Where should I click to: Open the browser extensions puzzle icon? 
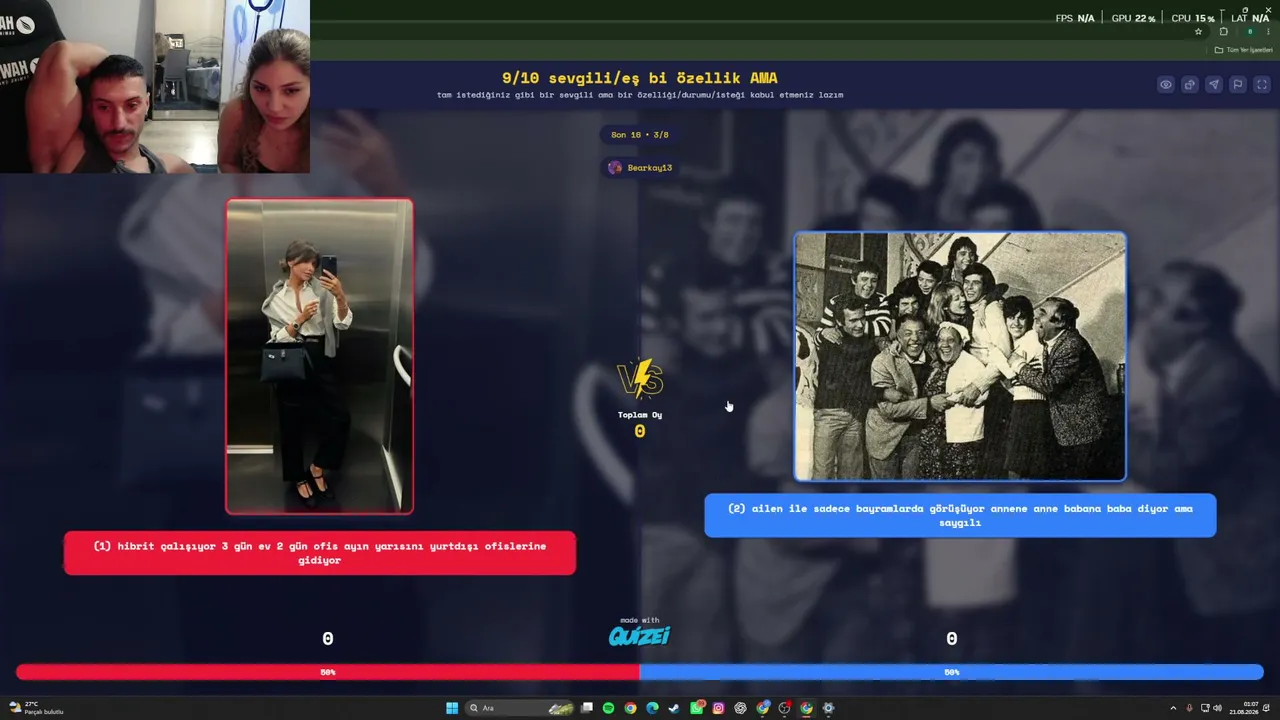point(1223,32)
